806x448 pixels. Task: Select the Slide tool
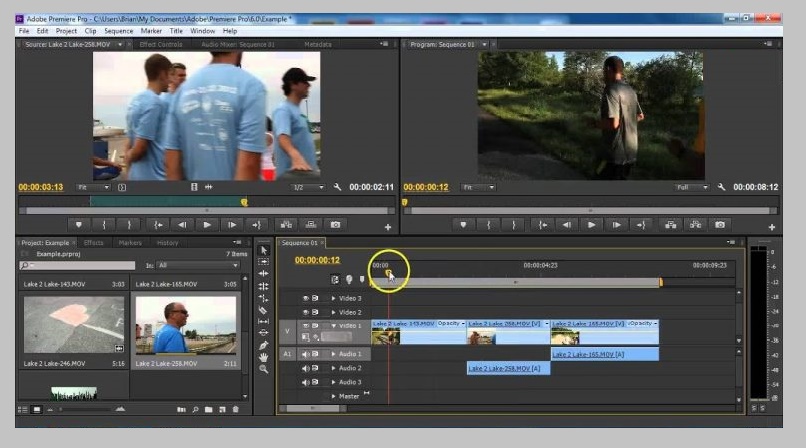point(263,332)
